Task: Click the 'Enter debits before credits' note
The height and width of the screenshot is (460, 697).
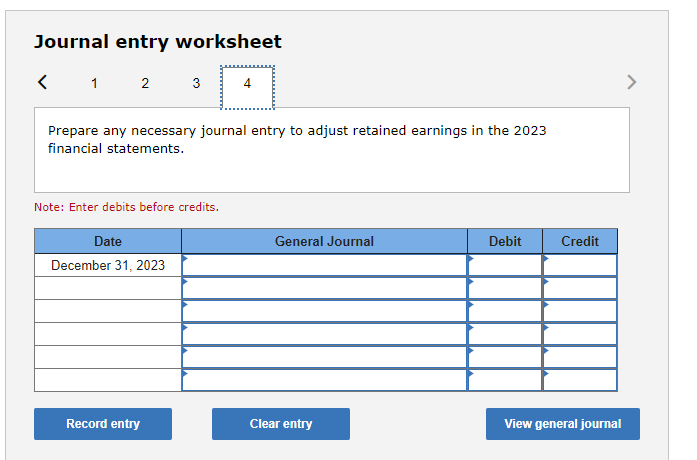Action: click(x=127, y=207)
